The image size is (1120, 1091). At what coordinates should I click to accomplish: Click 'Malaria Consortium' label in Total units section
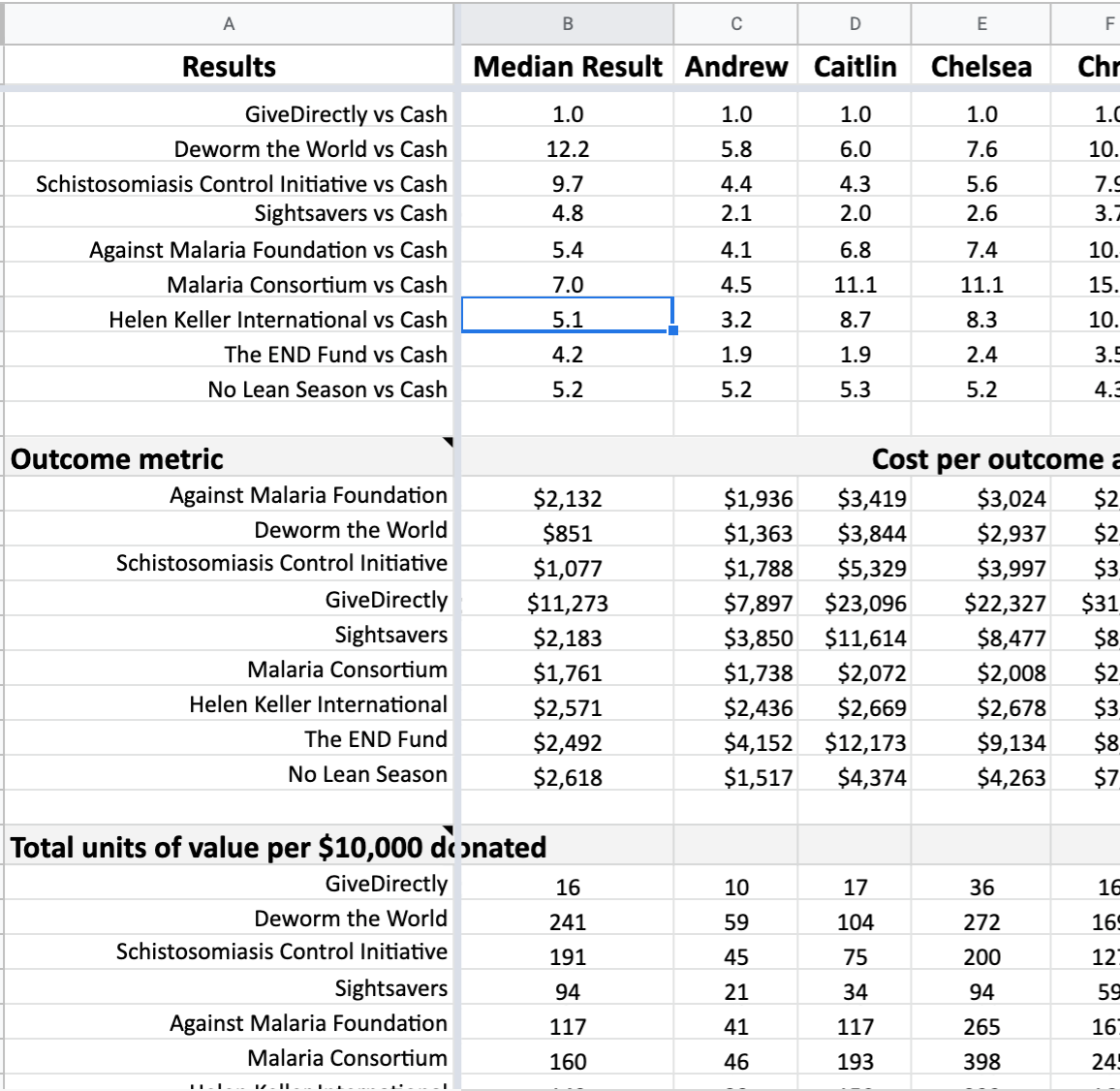(347, 1058)
